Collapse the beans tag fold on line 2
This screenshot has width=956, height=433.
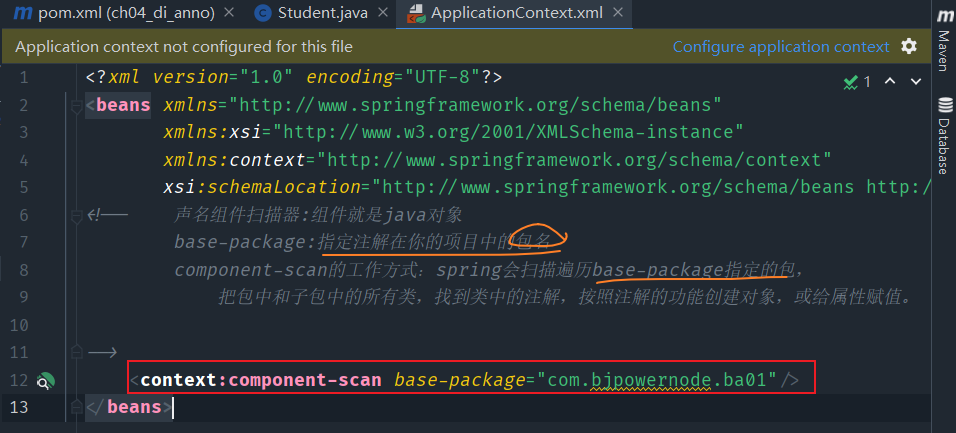(76, 106)
